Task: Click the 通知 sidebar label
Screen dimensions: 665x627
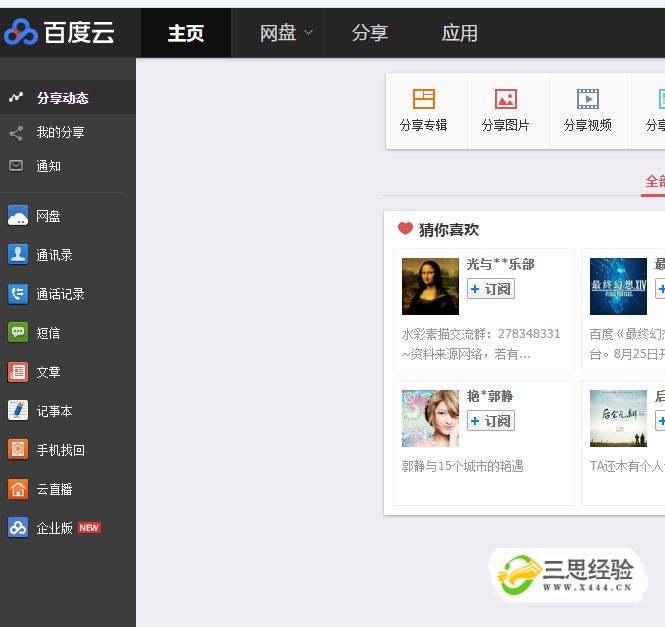Action: point(48,166)
